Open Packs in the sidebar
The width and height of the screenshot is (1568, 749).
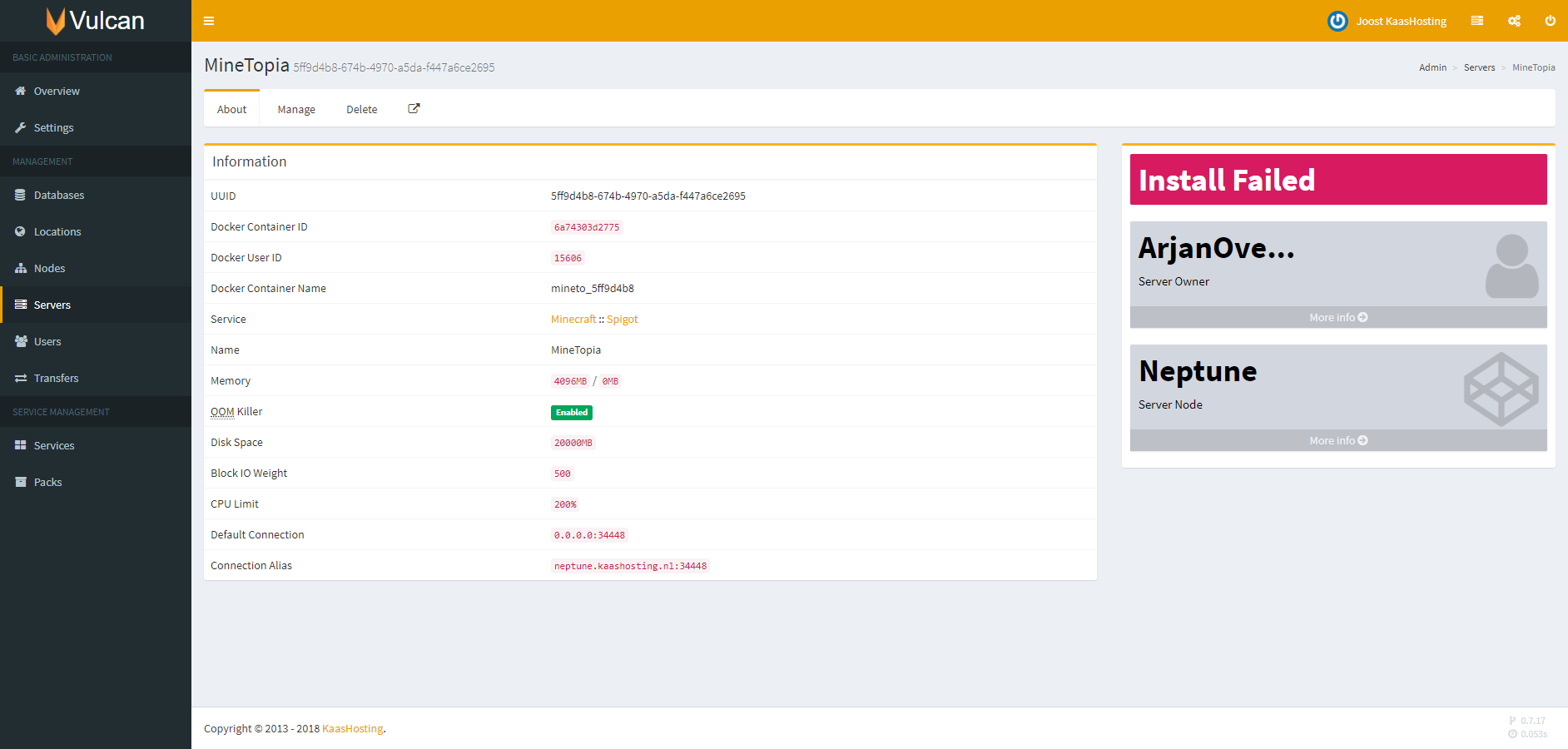(47, 482)
